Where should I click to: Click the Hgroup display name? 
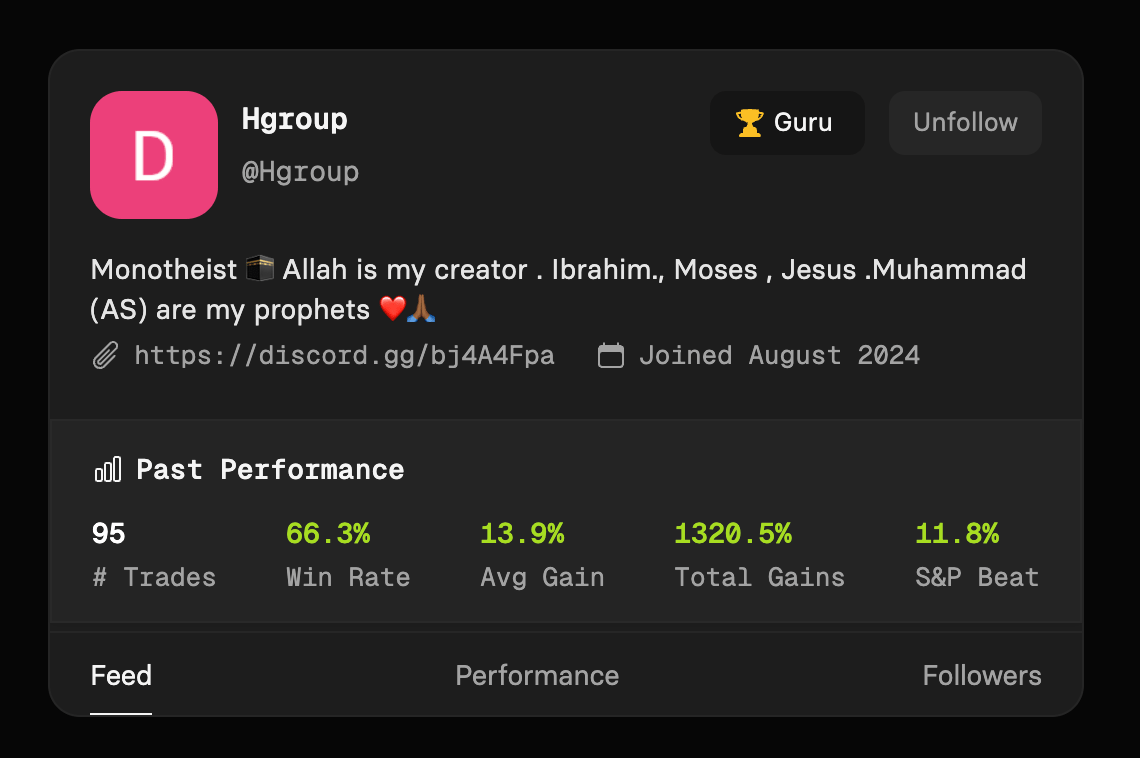(x=295, y=119)
